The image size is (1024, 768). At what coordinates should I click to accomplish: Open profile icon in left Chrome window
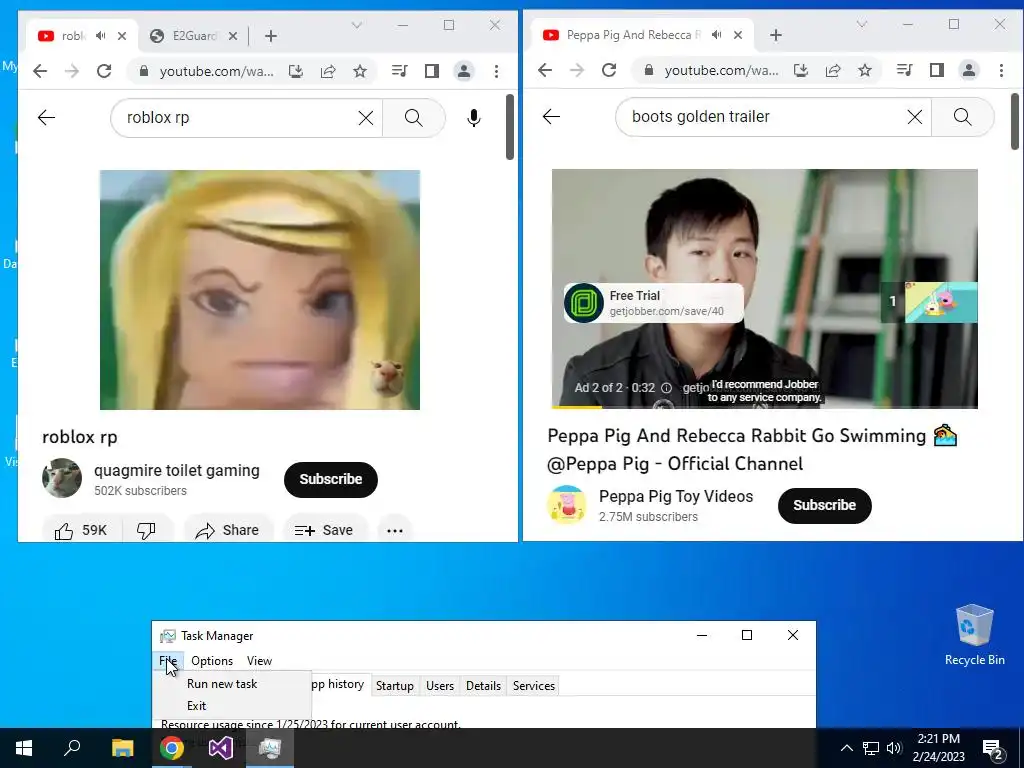(x=464, y=71)
